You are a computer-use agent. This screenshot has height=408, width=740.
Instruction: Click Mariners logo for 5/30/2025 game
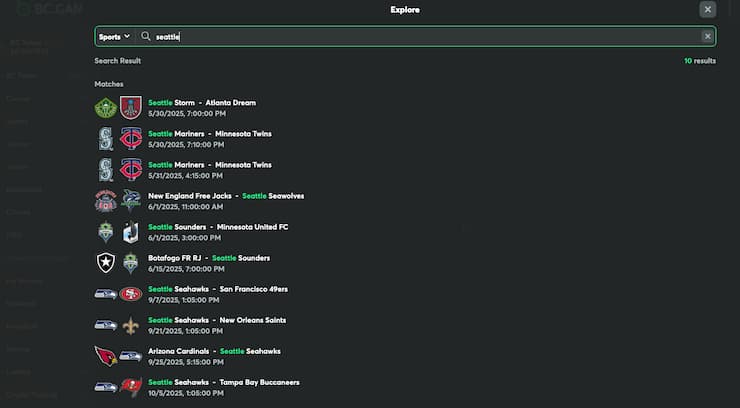pyautogui.click(x=106, y=139)
